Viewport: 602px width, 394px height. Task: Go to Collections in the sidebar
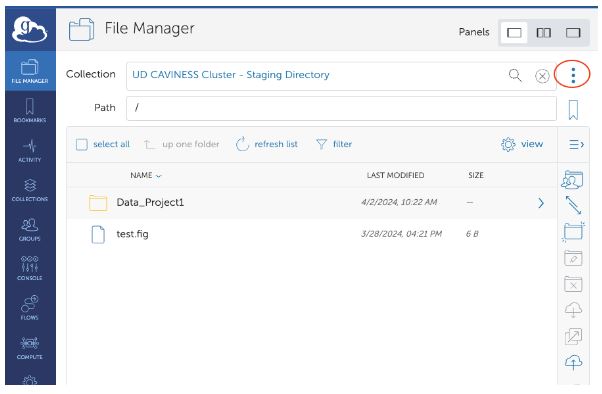pos(30,190)
